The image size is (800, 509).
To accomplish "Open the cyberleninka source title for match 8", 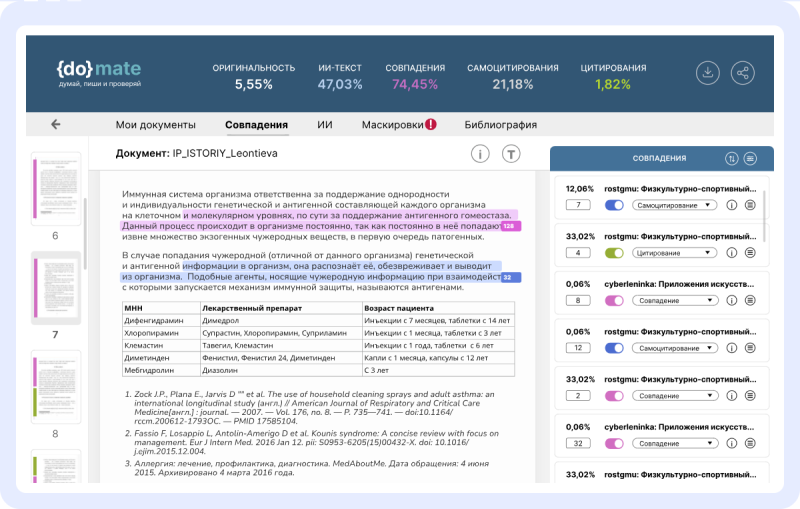I will 679,284.
